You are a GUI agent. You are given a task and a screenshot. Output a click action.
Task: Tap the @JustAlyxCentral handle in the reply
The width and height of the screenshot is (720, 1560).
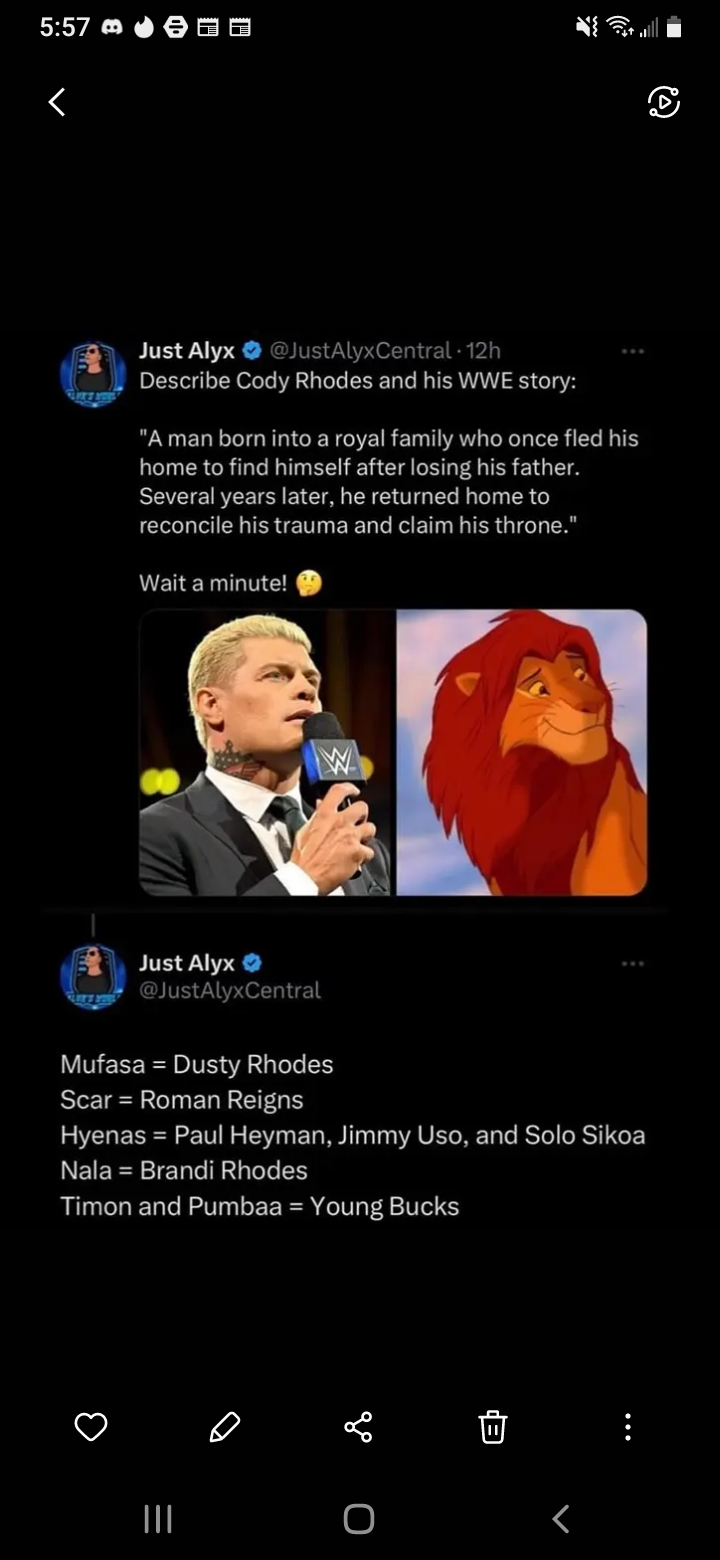[x=230, y=990]
